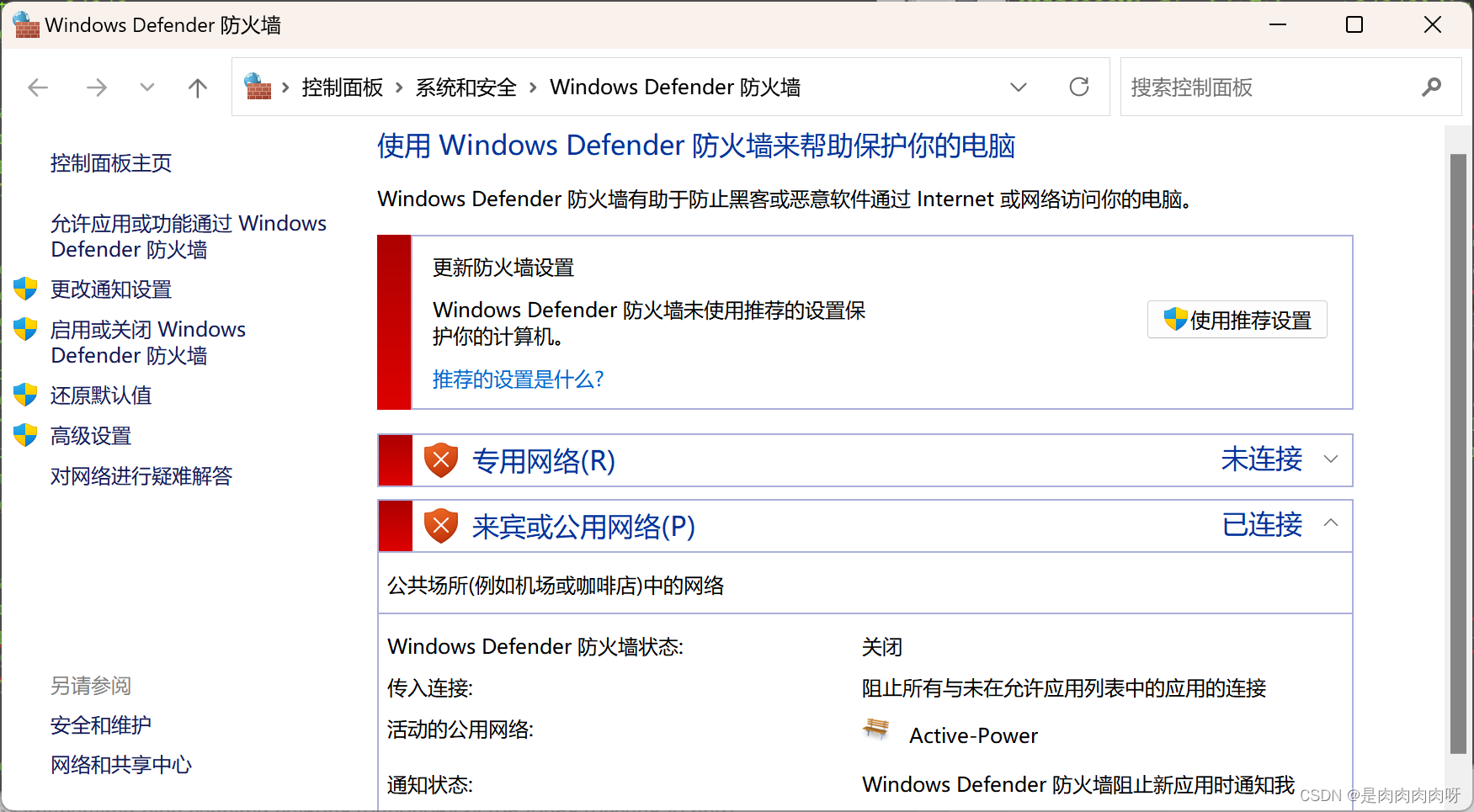Click Windows Defender 防火墙 breadcrumb segment
This screenshot has width=1474, height=812.
pyautogui.click(x=675, y=88)
